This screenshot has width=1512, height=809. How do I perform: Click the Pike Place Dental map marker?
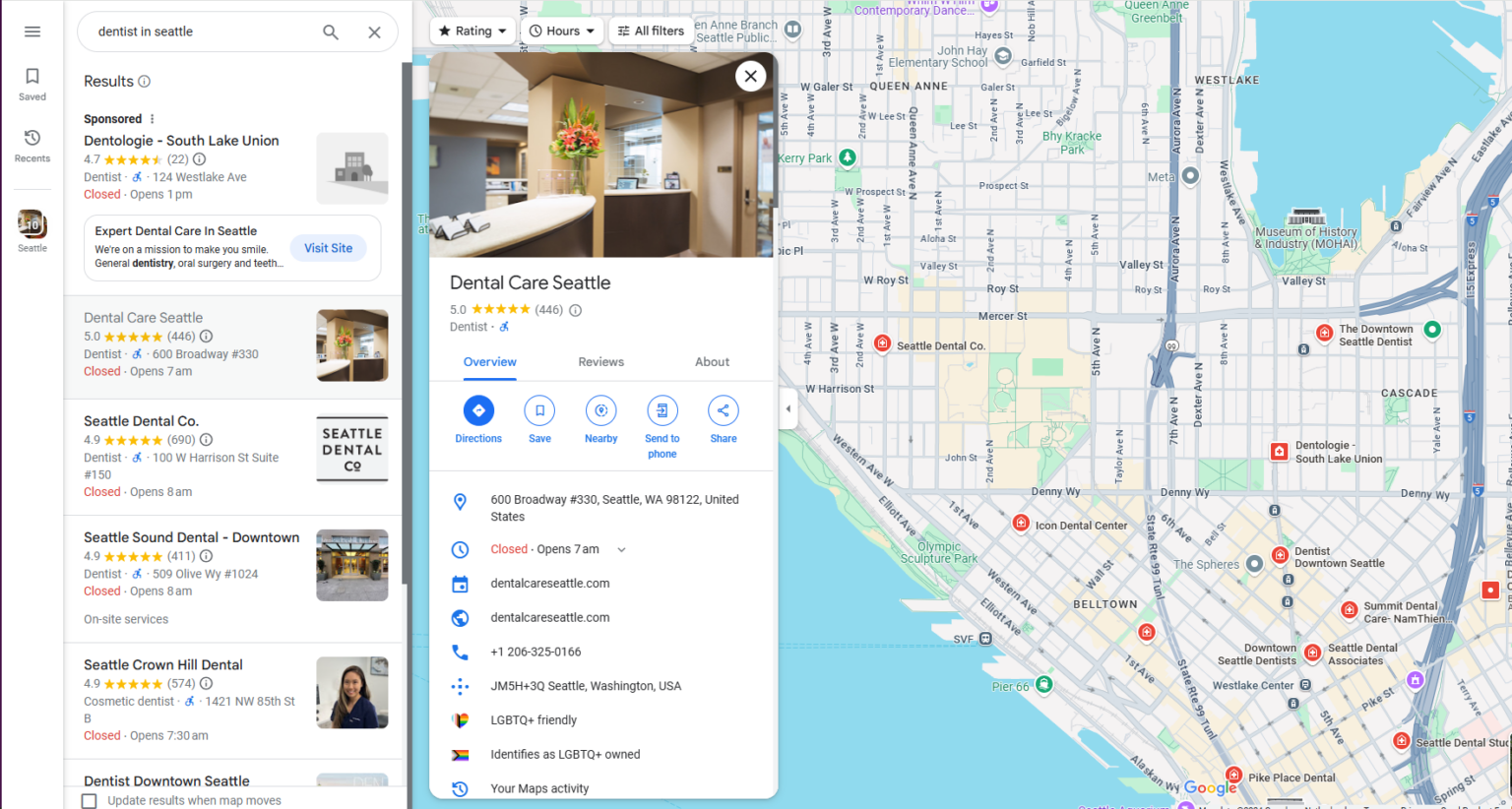pos(1234,775)
